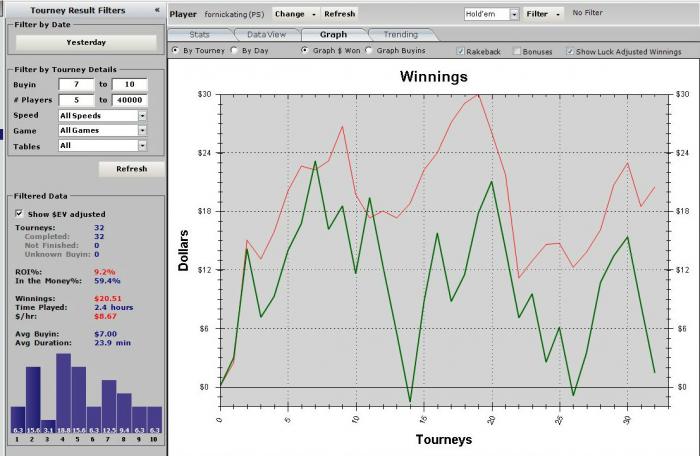Click the Avg Buyin value $7.00
This screenshot has height=456, width=700.
point(105,334)
